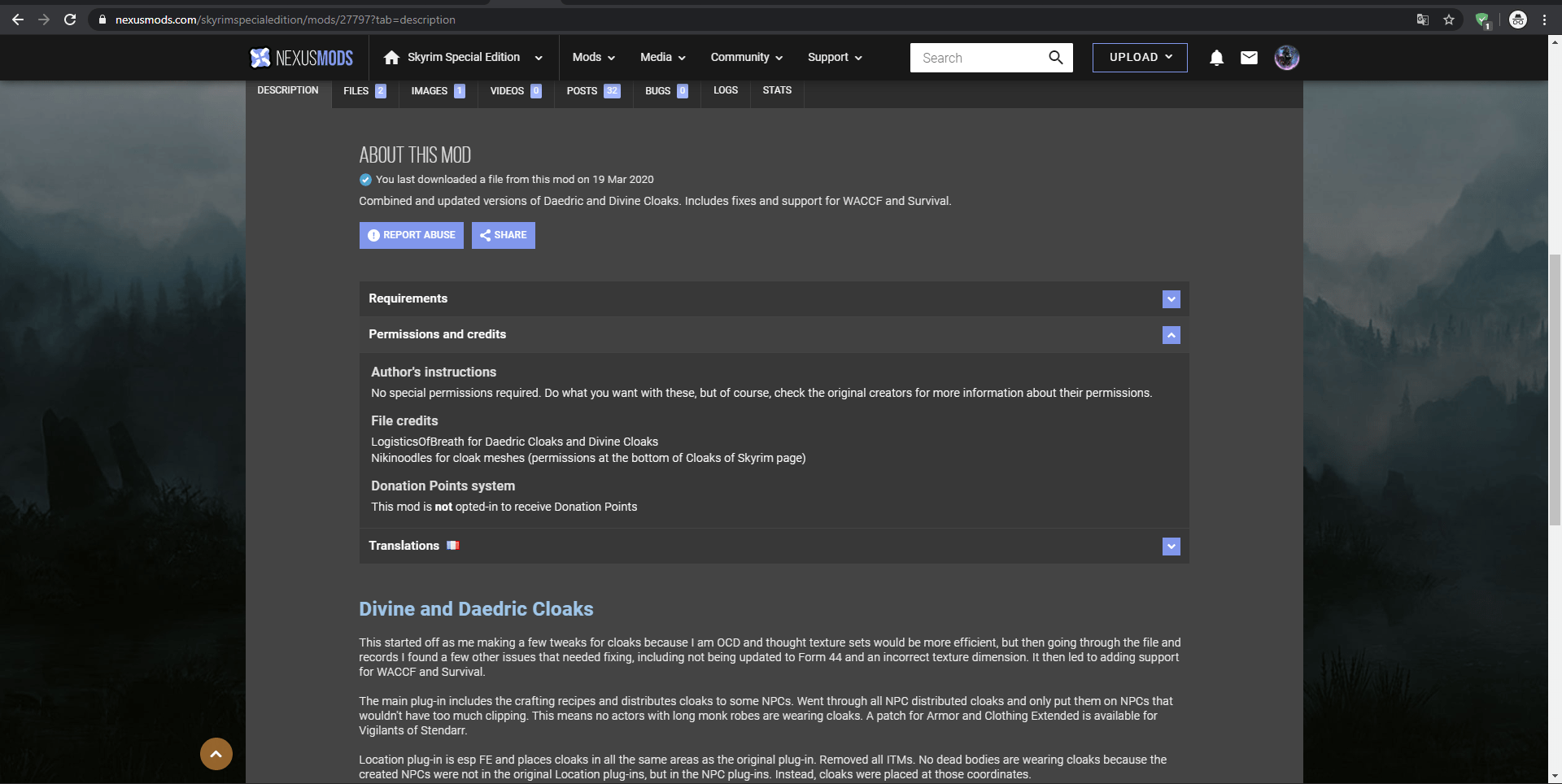Viewport: 1562px width, 784px height.
Task: Click the Donation Points system heading
Action: pos(443,486)
